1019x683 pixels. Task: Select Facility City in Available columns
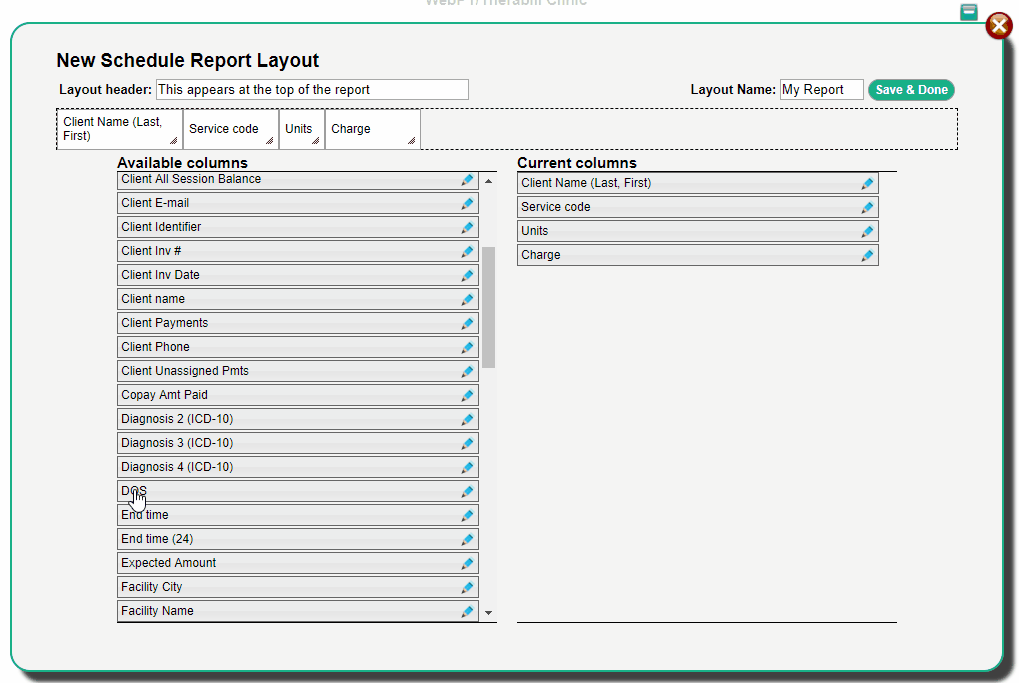click(x=298, y=587)
